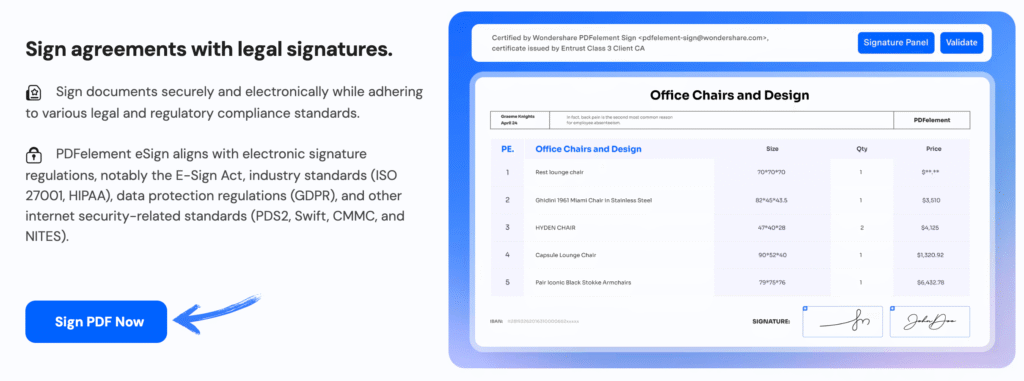1024x381 pixels.
Task: Click the $3,510 price
Action: pos(931,200)
